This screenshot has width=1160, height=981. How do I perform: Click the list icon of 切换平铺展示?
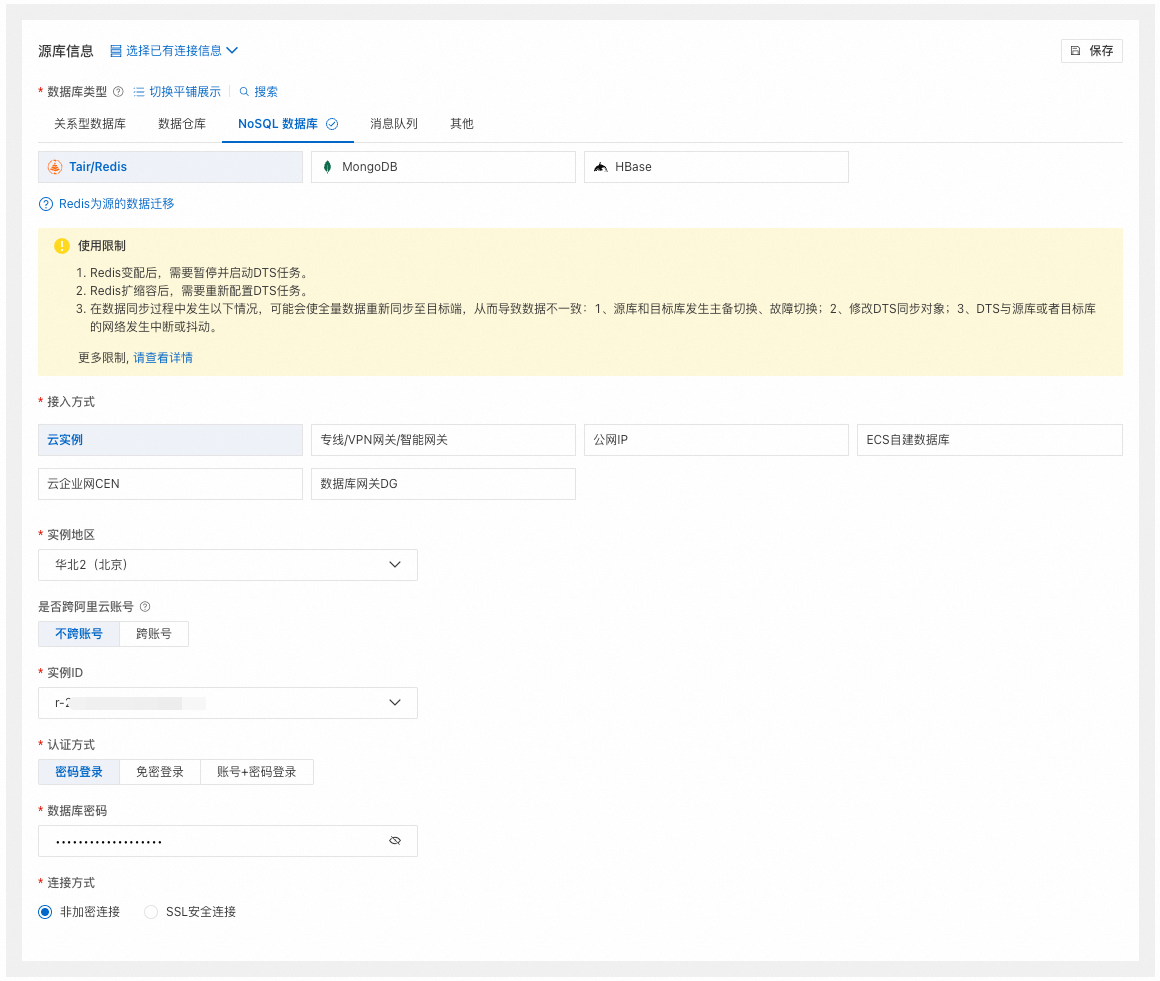[x=138, y=92]
